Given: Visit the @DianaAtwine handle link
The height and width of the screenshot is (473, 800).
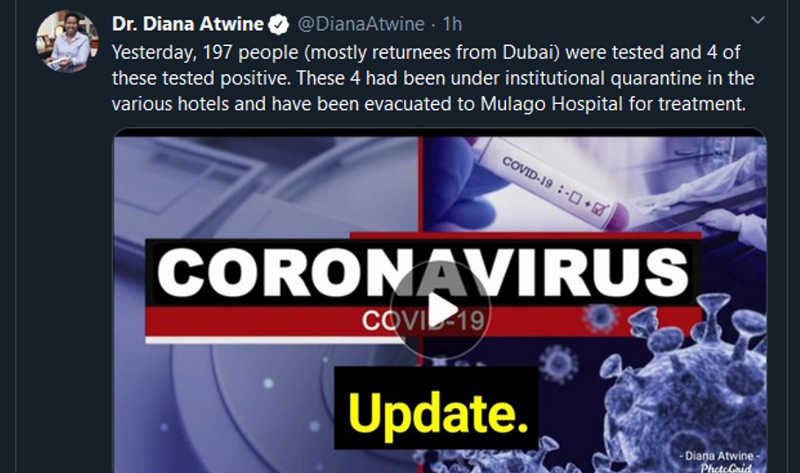Looking at the screenshot, I should click(x=361, y=24).
